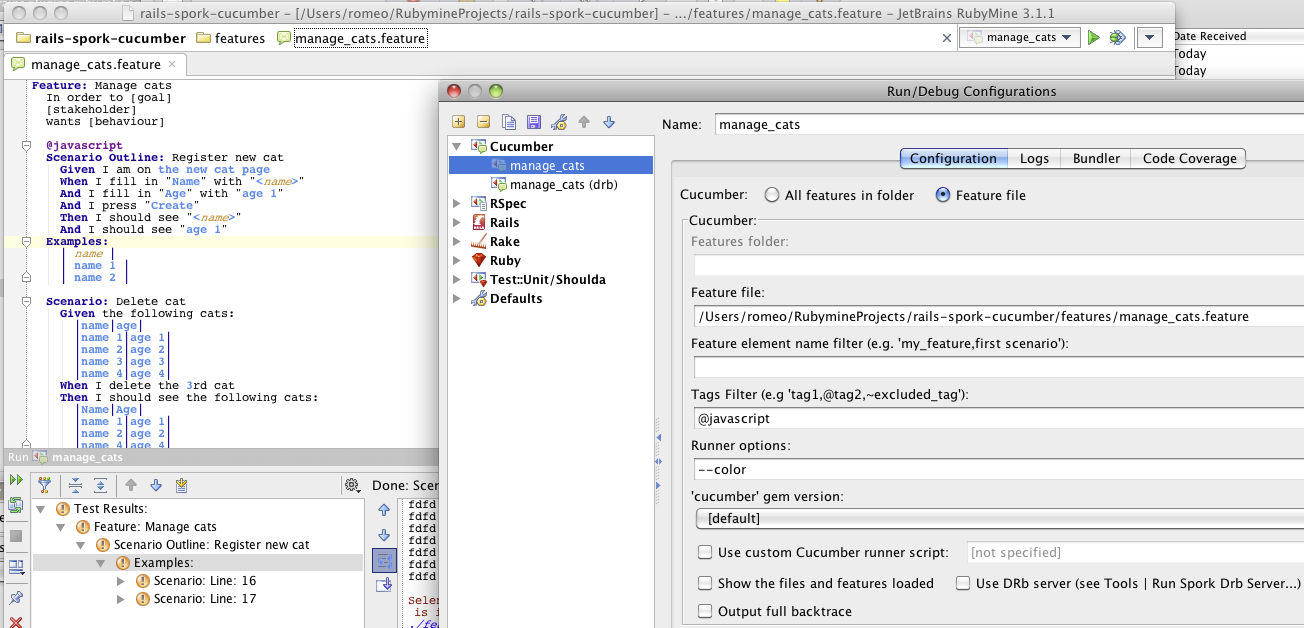Select the Configuration tab
The height and width of the screenshot is (628, 1304).
[954, 158]
